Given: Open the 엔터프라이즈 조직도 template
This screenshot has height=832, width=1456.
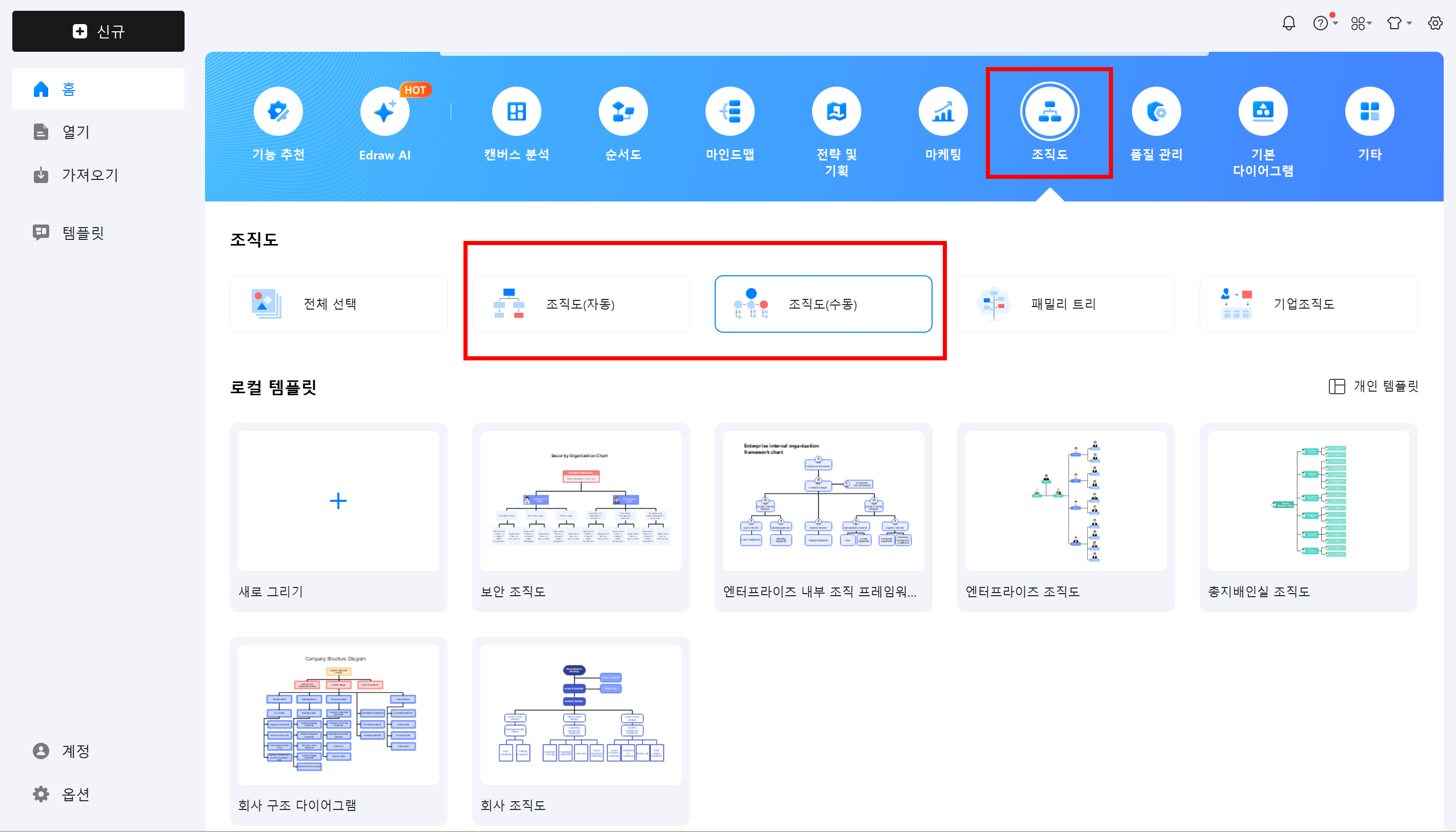Looking at the screenshot, I should (x=1066, y=517).
